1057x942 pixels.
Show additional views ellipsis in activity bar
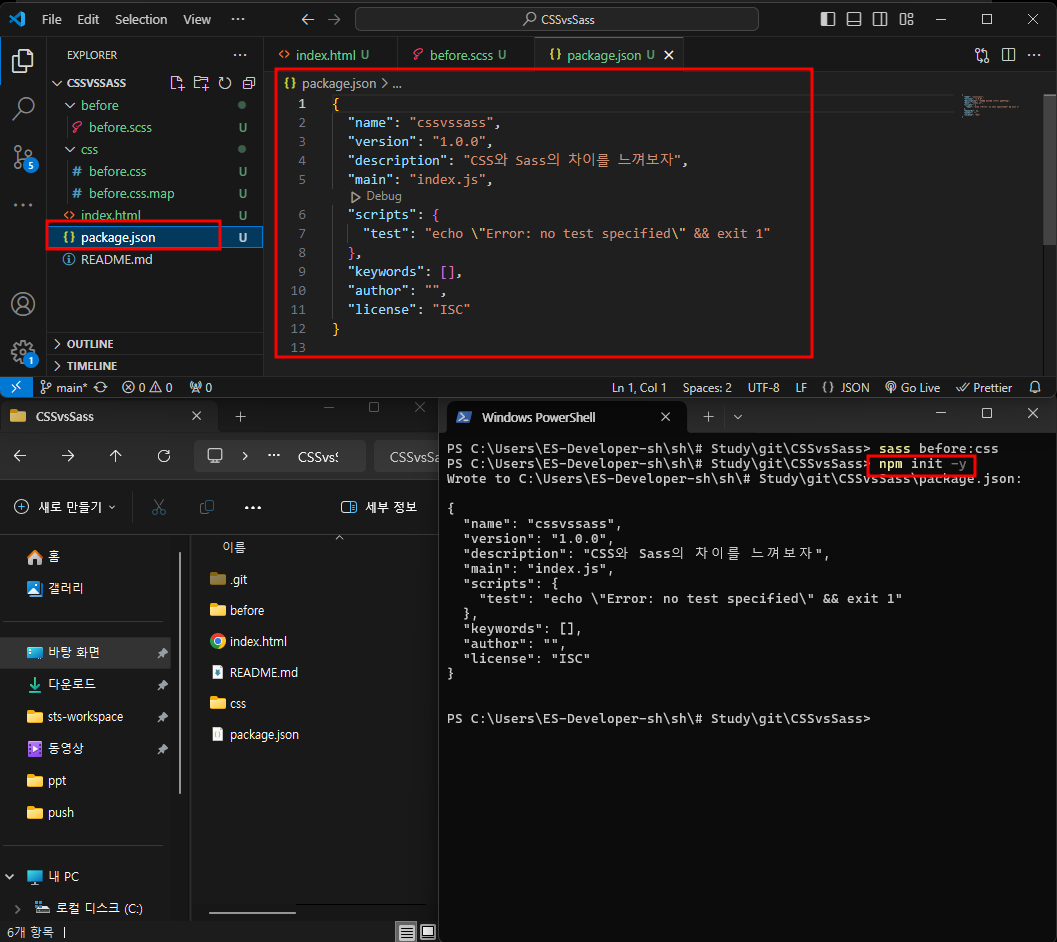click(x=23, y=204)
